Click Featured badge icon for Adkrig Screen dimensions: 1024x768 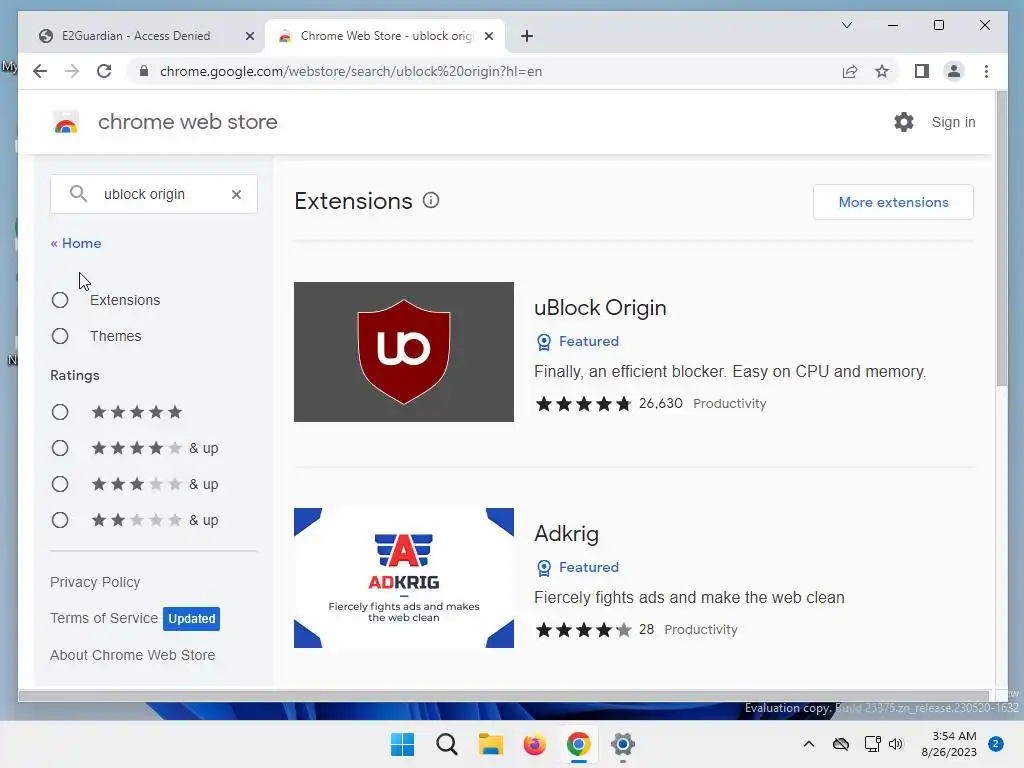click(x=543, y=568)
